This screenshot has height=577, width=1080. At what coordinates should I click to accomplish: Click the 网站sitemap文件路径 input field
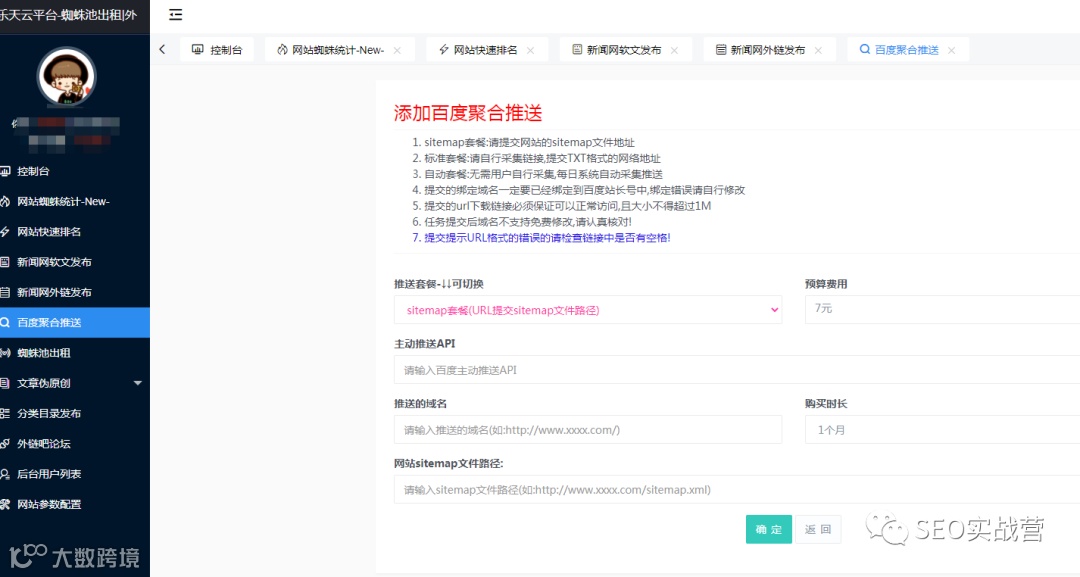737,490
